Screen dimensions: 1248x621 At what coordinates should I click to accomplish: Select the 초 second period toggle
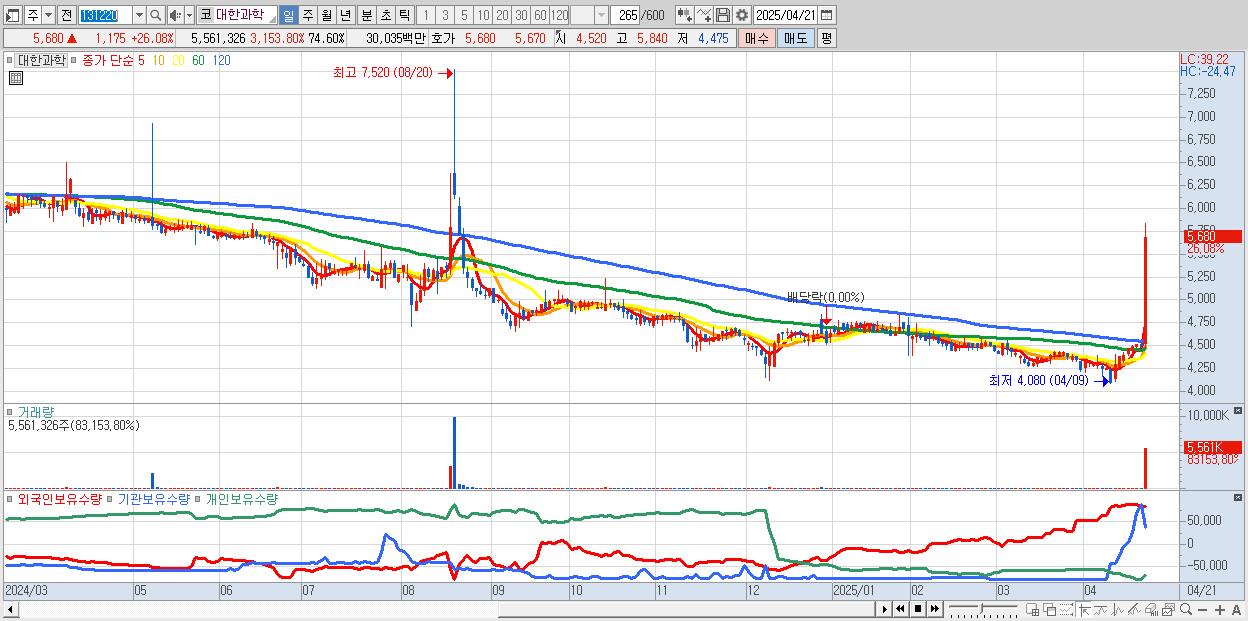(385, 15)
